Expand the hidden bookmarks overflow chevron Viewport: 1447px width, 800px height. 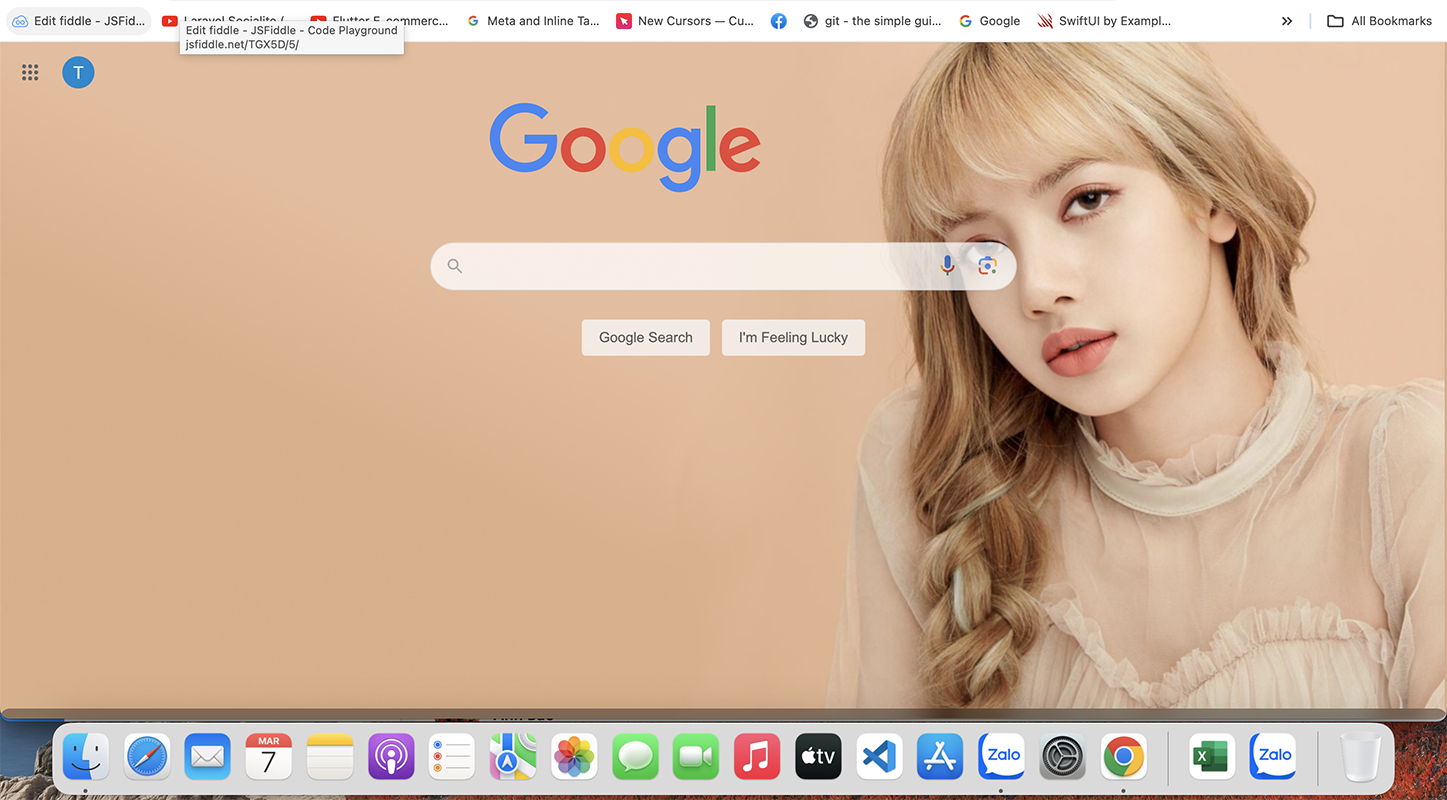[x=1287, y=20]
